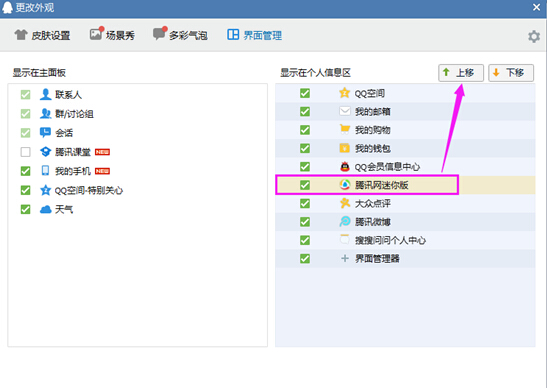Image resolution: width=547 pixels, height=390 pixels.
Task: Click the QQ penguin logo in title bar
Action: tap(7, 7)
